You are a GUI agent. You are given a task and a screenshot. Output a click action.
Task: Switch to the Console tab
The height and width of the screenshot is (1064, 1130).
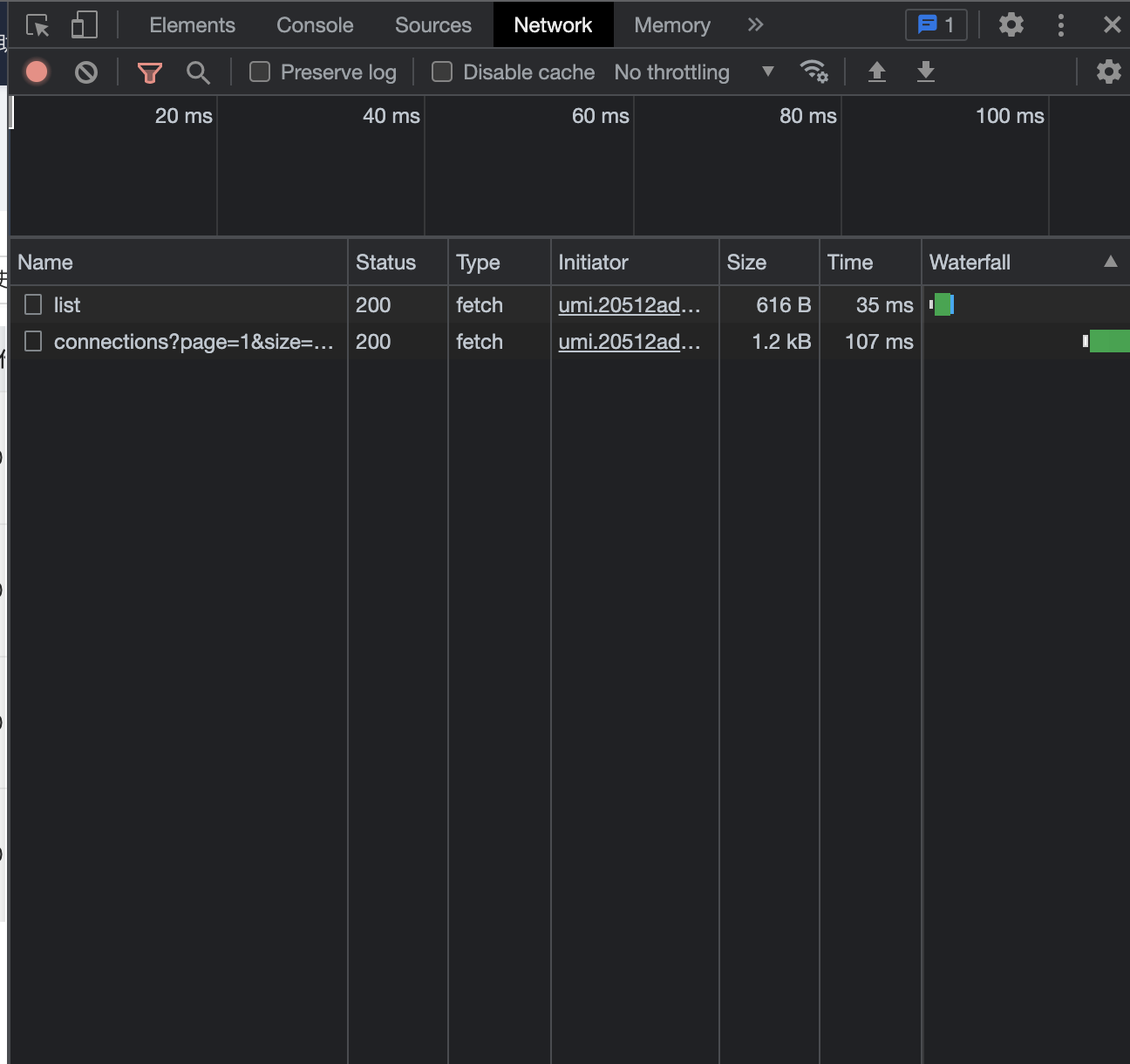(x=315, y=25)
